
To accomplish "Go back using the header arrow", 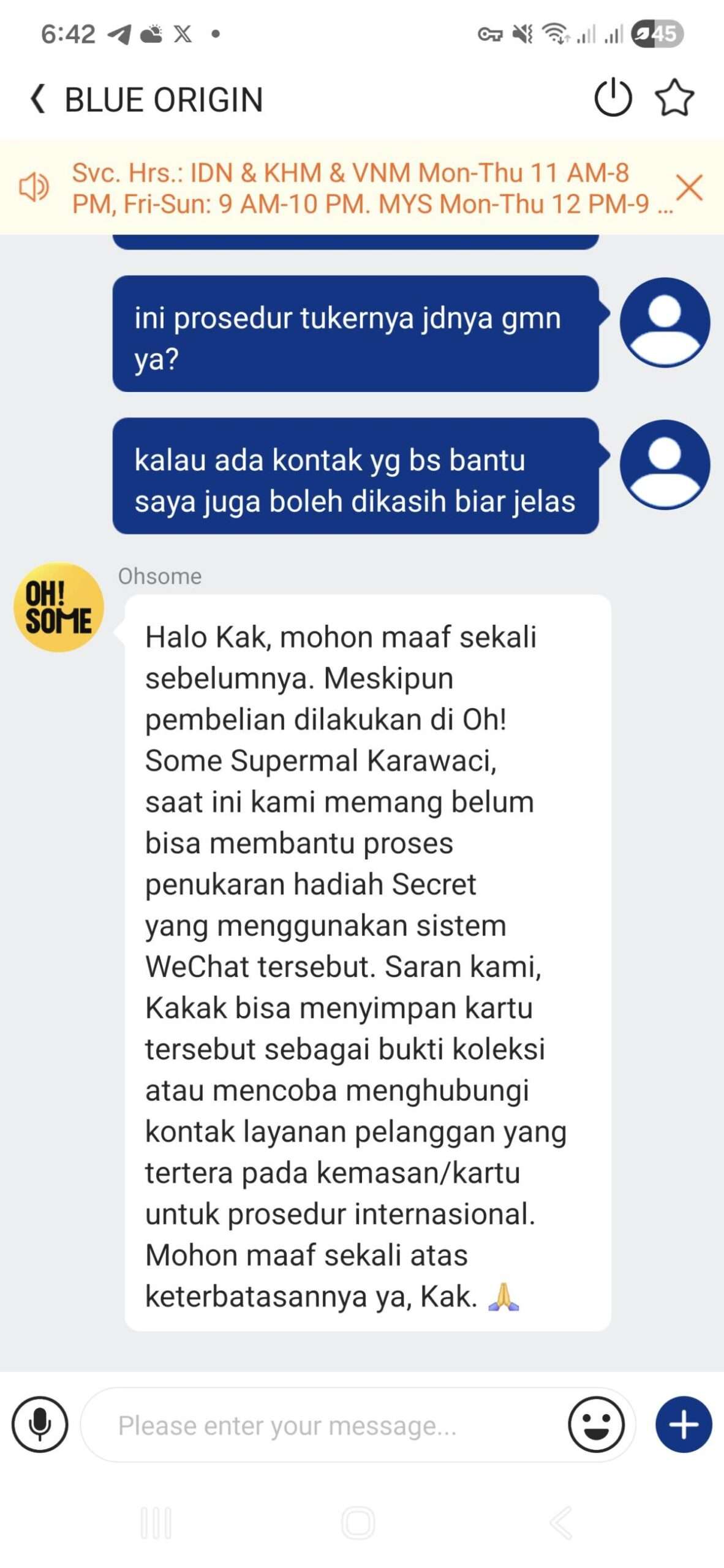I will (x=38, y=99).
